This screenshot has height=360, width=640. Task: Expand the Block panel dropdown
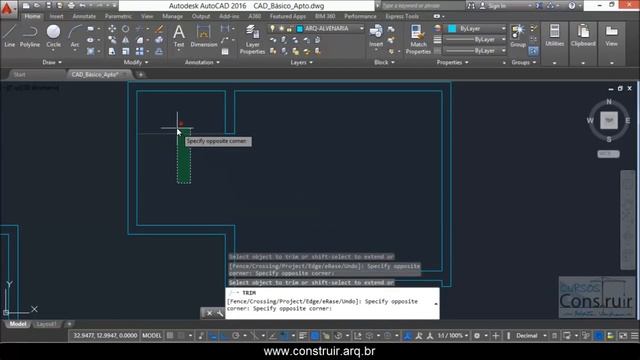384,62
